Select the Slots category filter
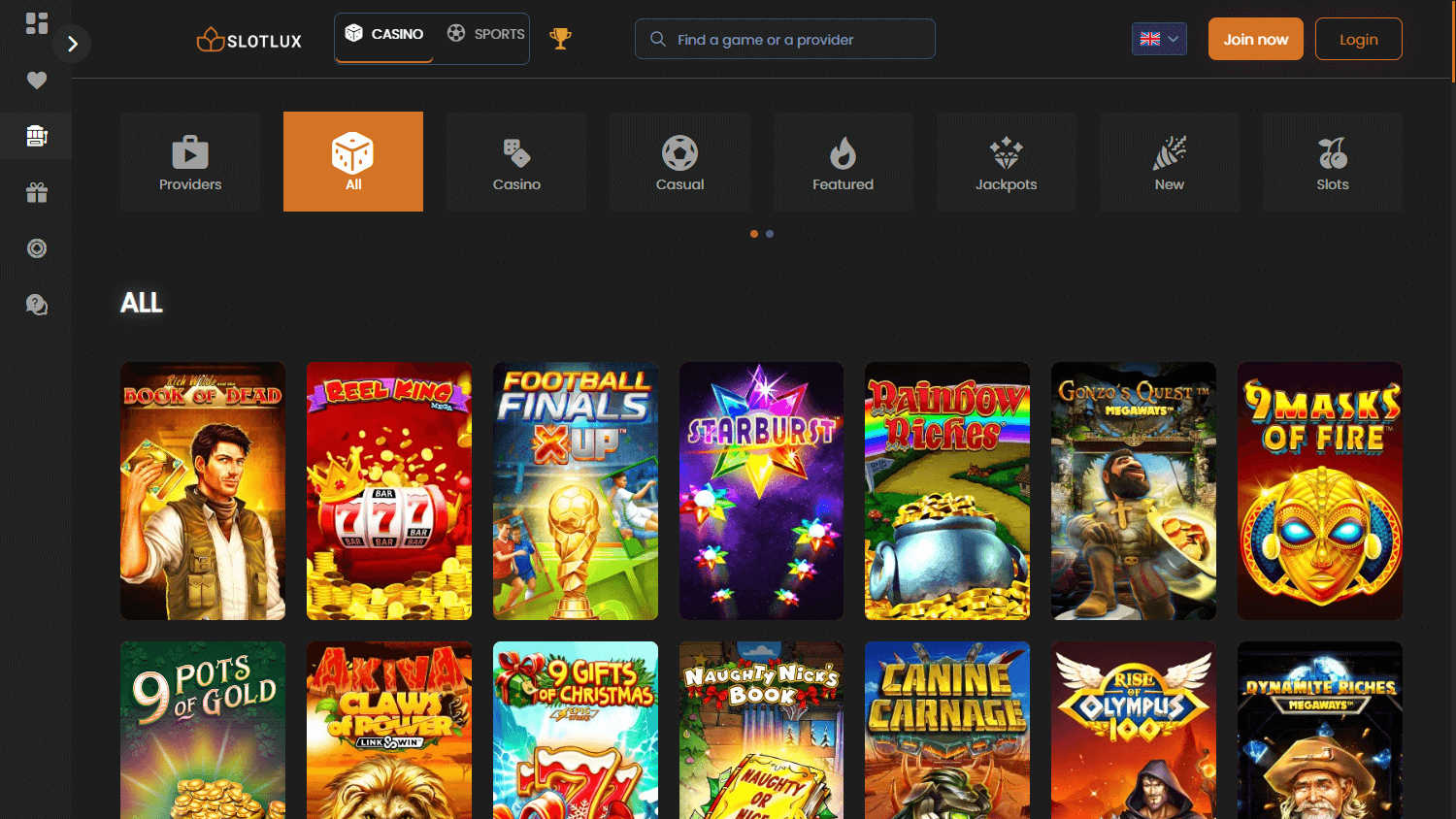The height and width of the screenshot is (819, 1456). coord(1332,161)
